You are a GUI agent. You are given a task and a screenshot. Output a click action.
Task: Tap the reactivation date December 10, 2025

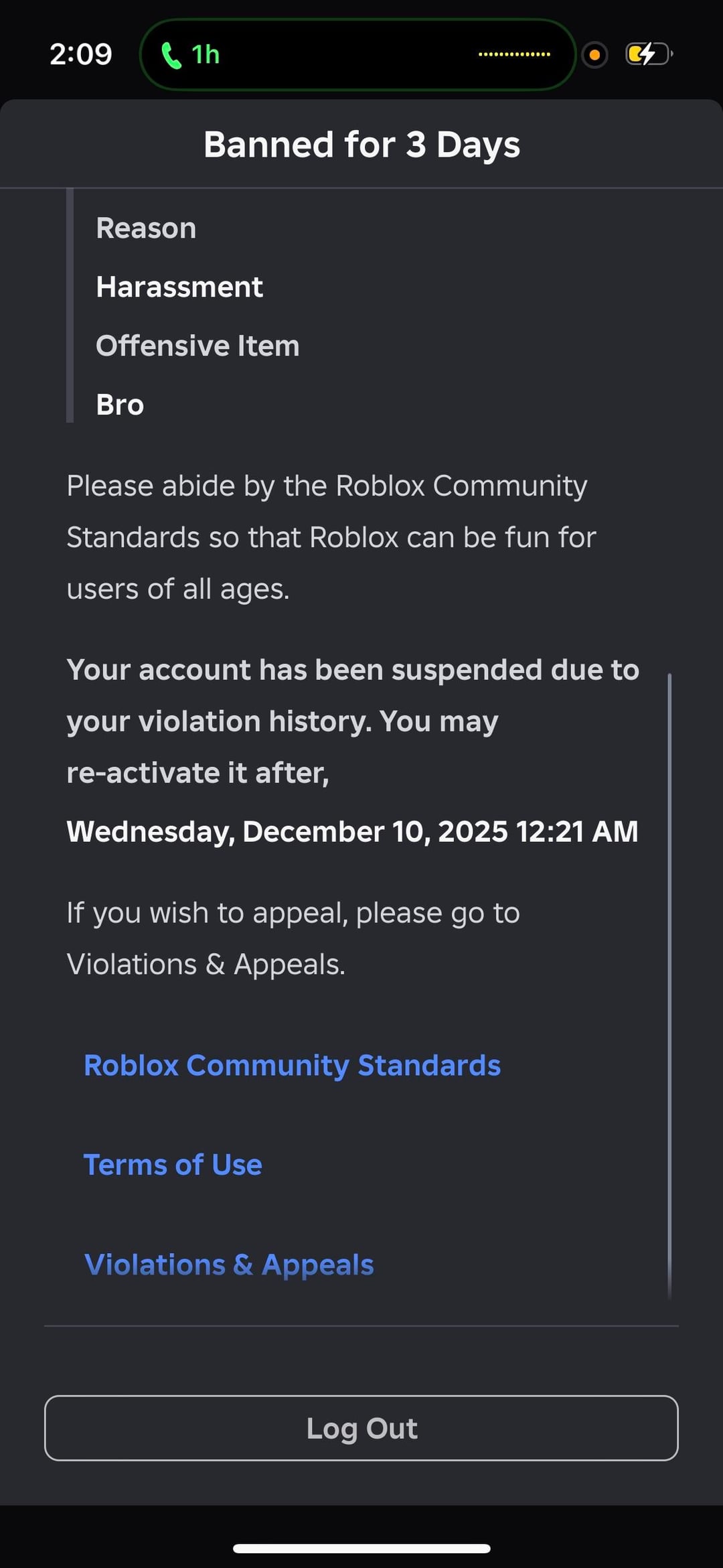pos(352,832)
